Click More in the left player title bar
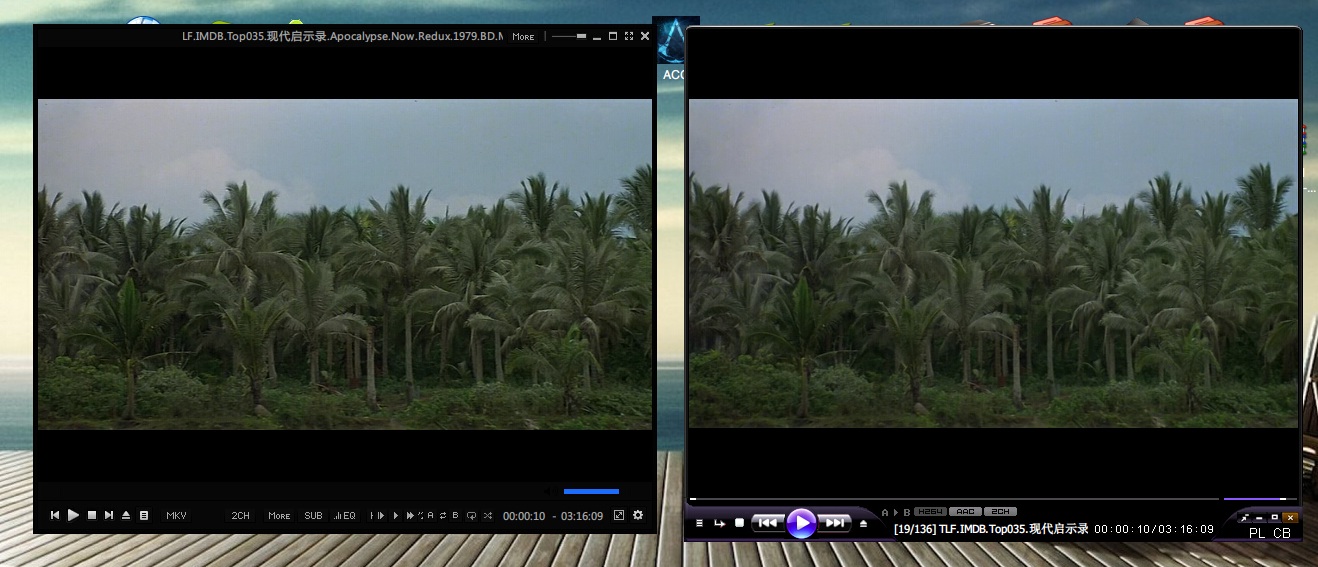1318x567 pixels. pyautogui.click(x=523, y=36)
